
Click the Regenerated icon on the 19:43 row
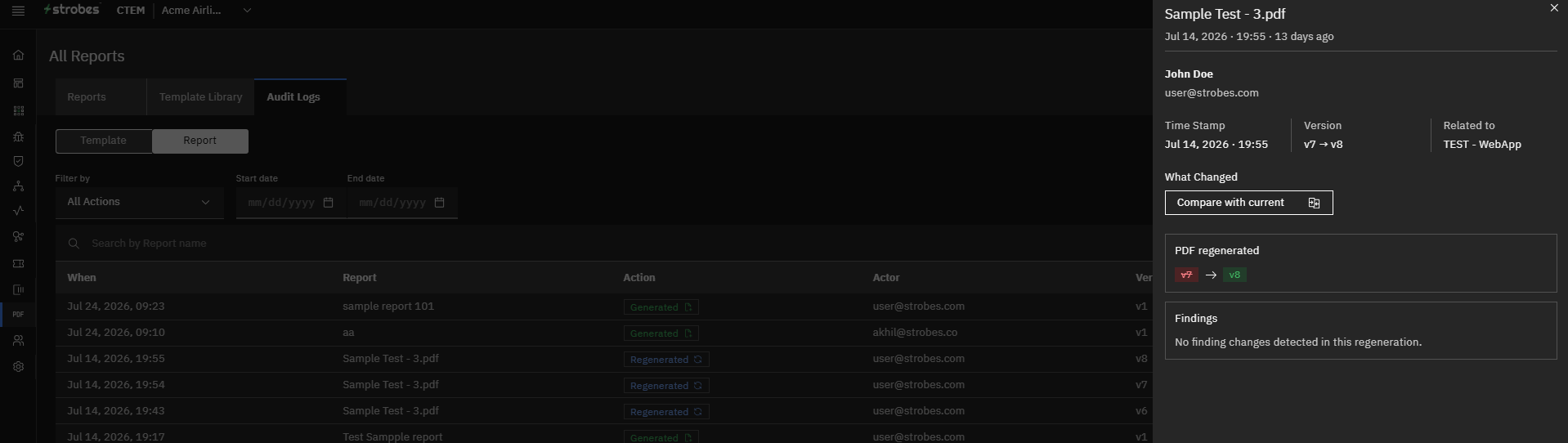tap(698, 412)
